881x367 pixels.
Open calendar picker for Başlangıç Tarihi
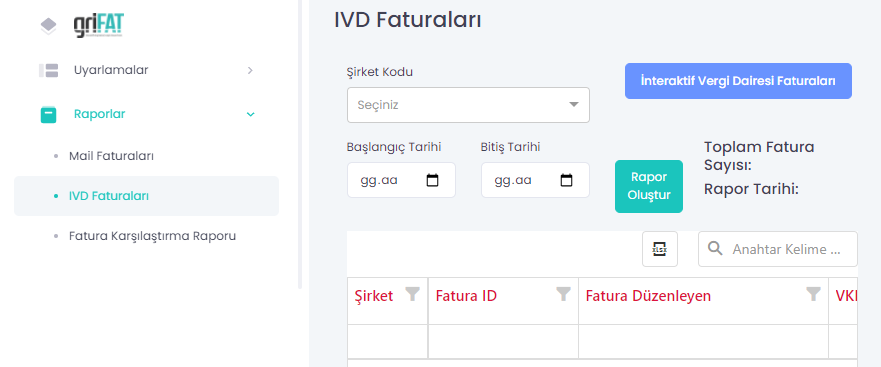pyautogui.click(x=433, y=180)
